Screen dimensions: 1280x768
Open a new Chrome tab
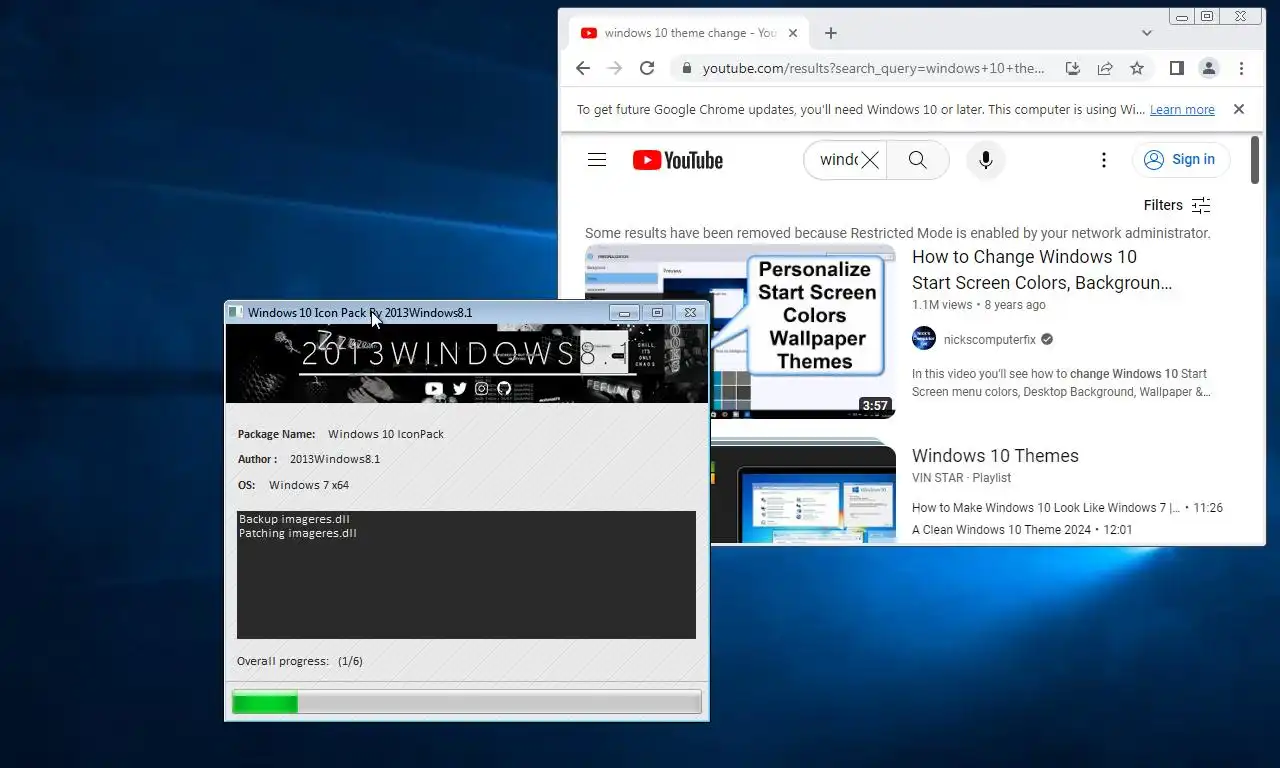(x=830, y=33)
